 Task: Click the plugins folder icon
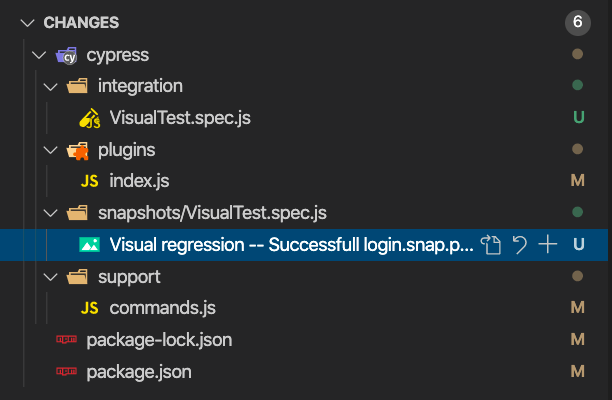coord(77,150)
